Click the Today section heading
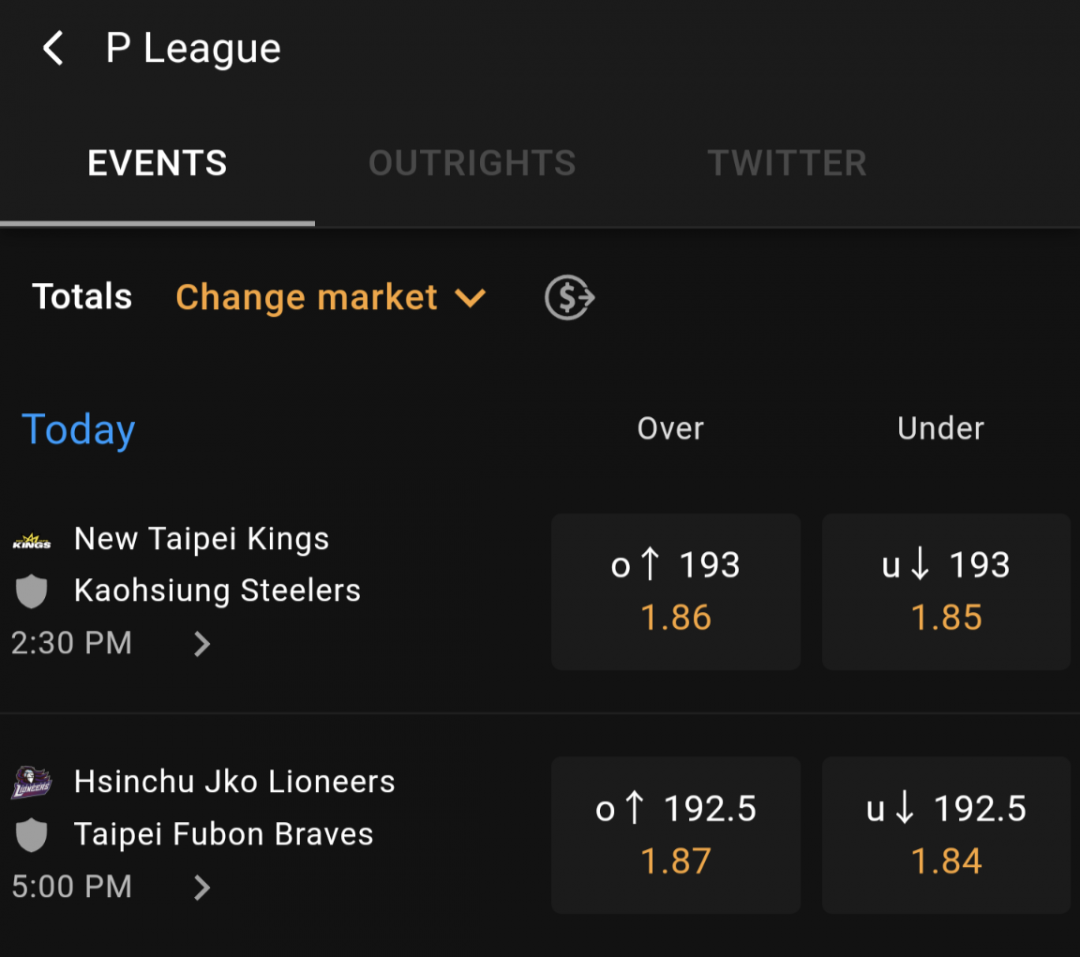 pos(78,430)
